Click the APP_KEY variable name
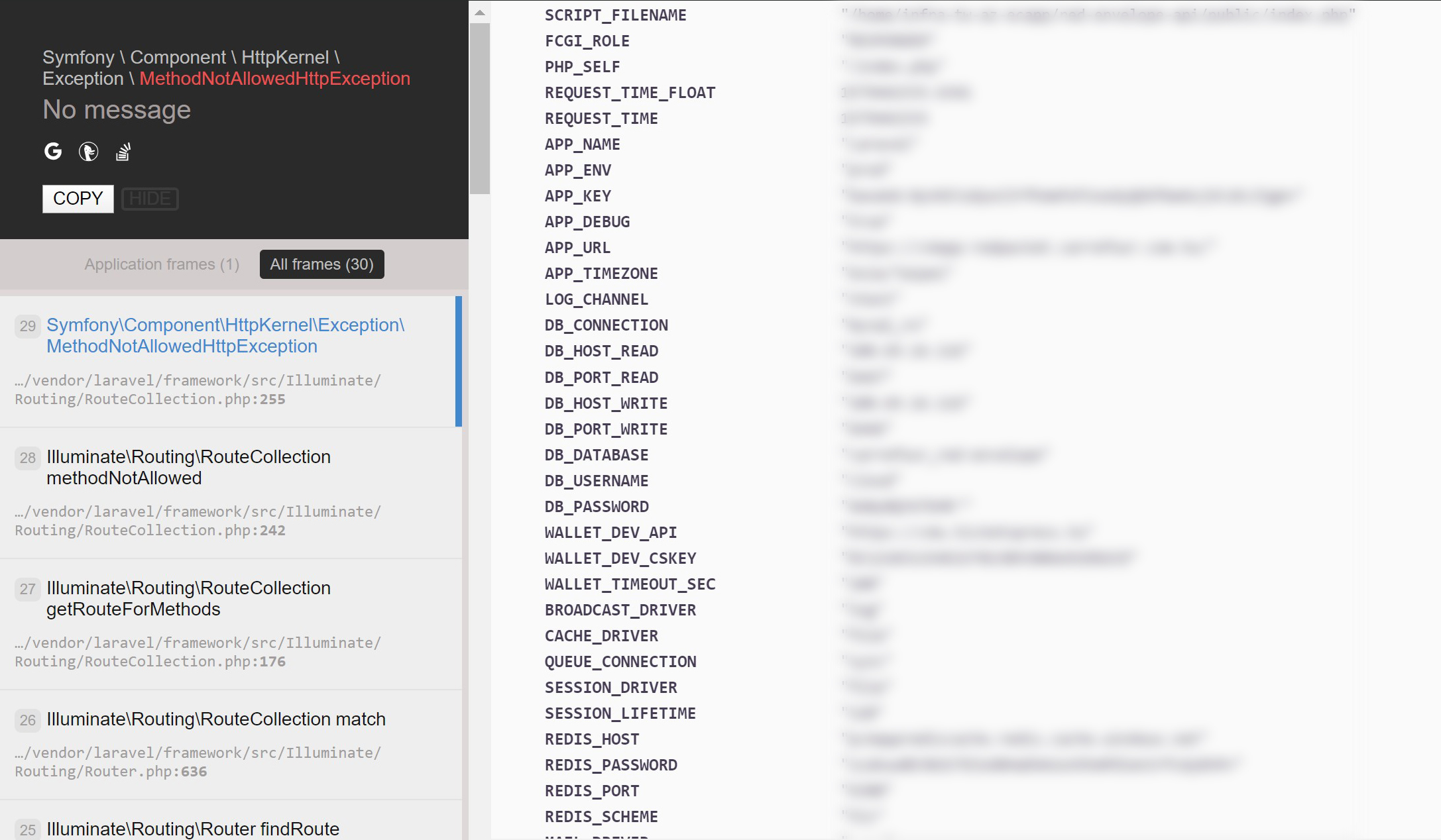 coord(578,196)
